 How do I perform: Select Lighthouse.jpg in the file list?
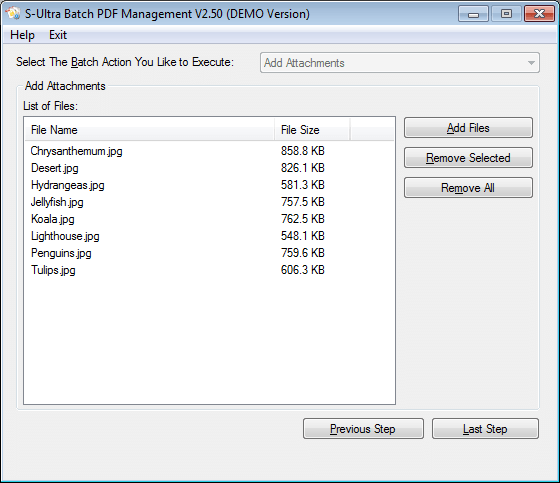click(x=65, y=236)
